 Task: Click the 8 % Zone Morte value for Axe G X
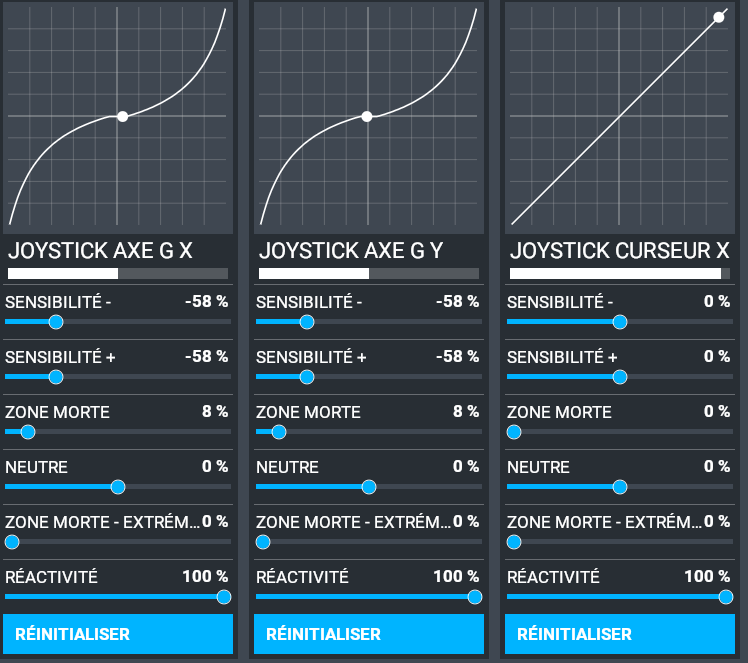pos(215,411)
